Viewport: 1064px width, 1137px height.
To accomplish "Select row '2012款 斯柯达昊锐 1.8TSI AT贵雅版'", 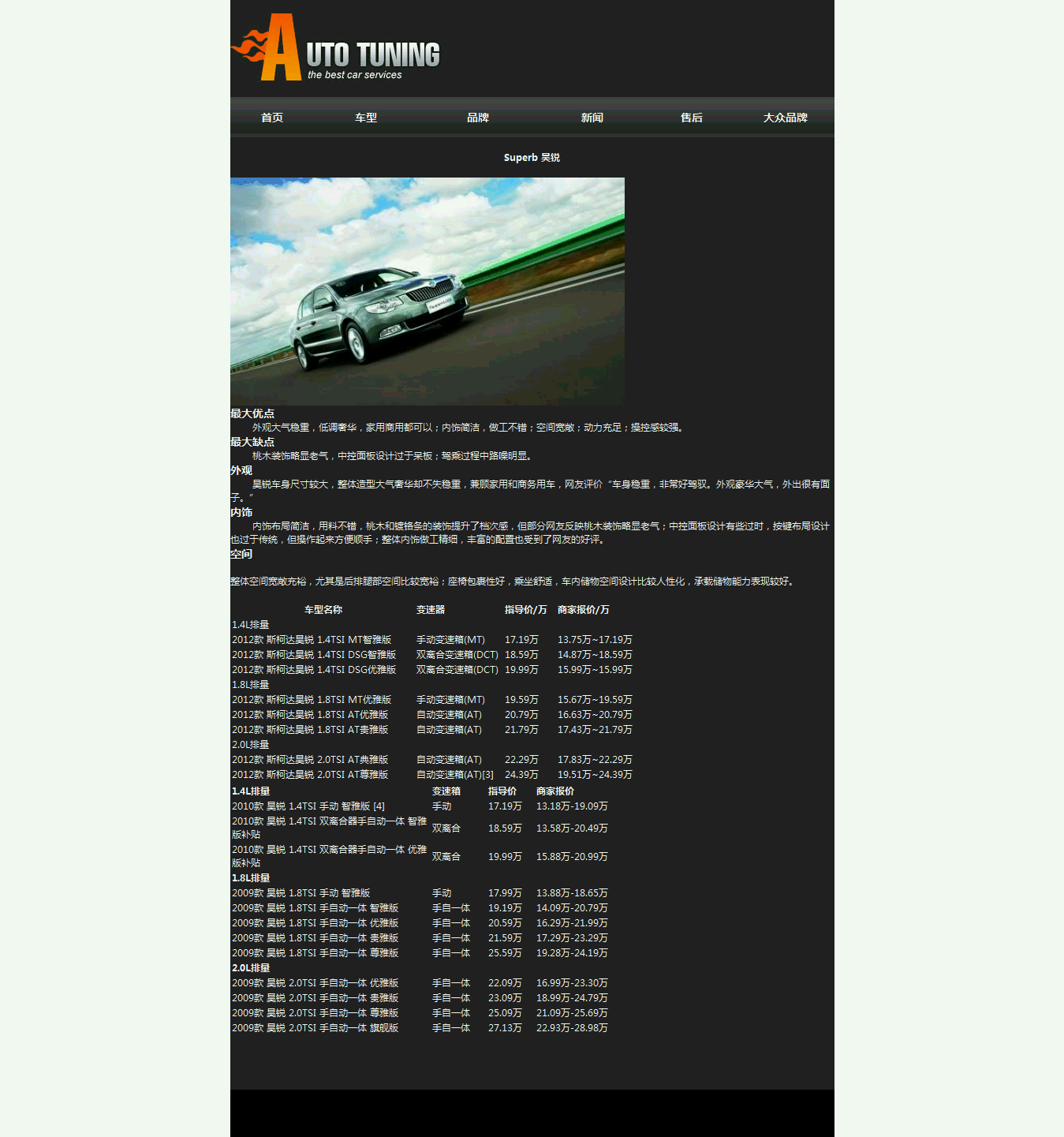I will pos(432,730).
